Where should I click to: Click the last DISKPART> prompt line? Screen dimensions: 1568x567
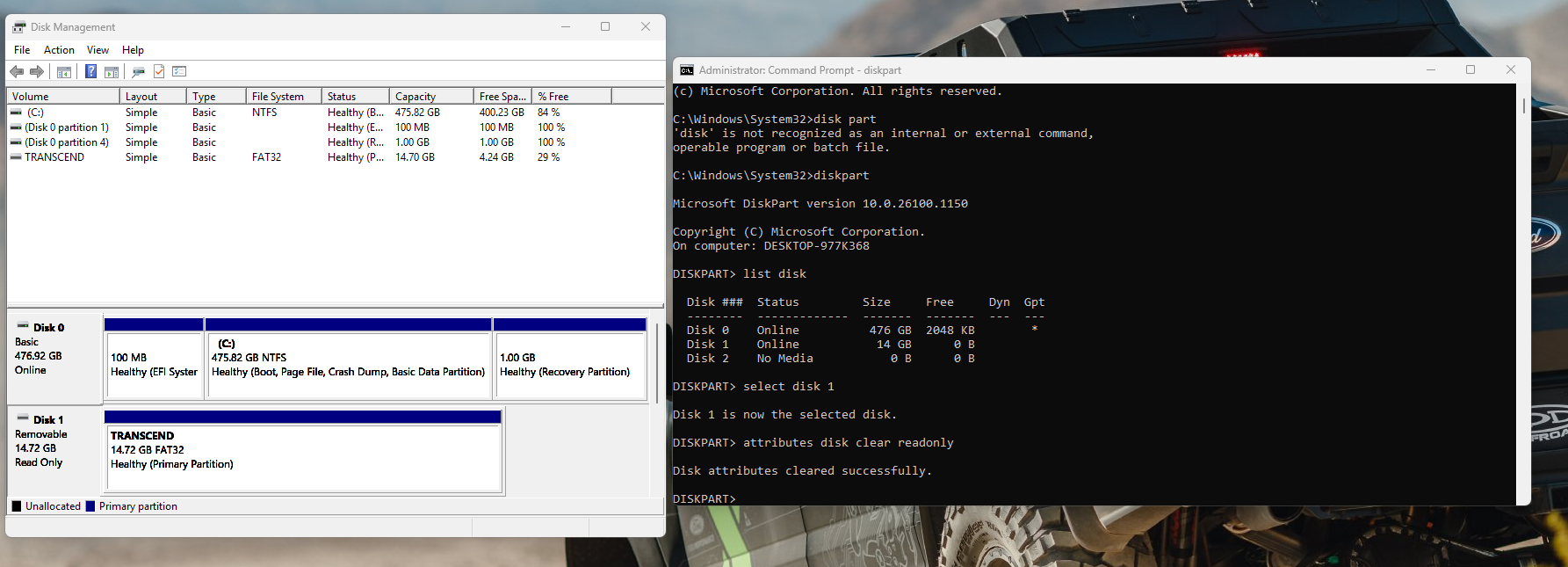(x=705, y=499)
